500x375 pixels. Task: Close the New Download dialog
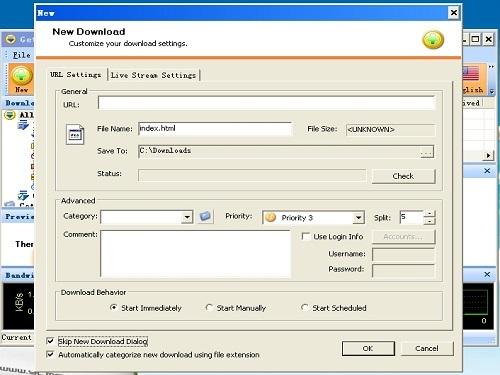point(454,13)
